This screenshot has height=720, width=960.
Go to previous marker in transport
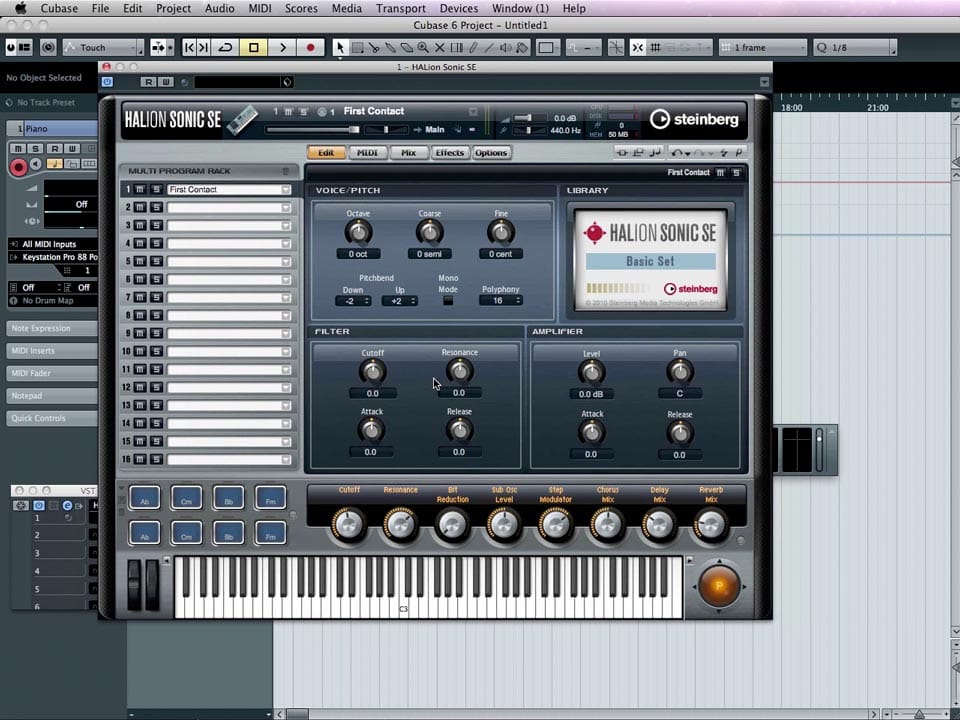(x=189, y=47)
